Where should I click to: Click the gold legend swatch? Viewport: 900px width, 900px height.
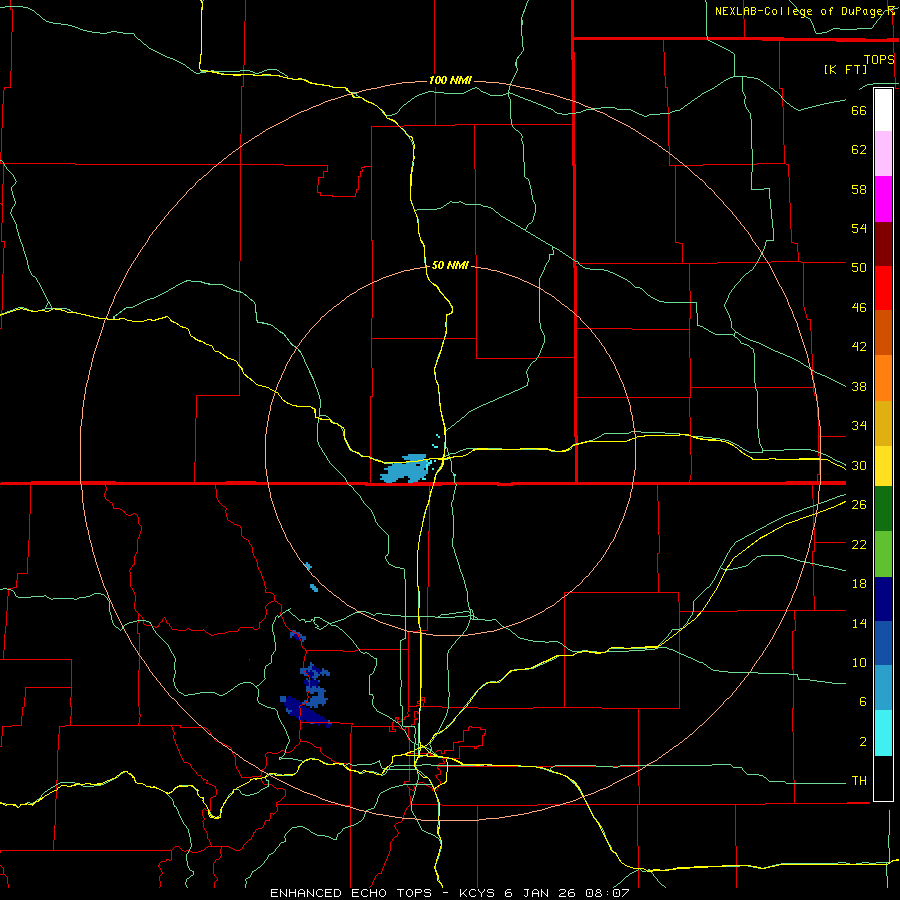(x=883, y=423)
